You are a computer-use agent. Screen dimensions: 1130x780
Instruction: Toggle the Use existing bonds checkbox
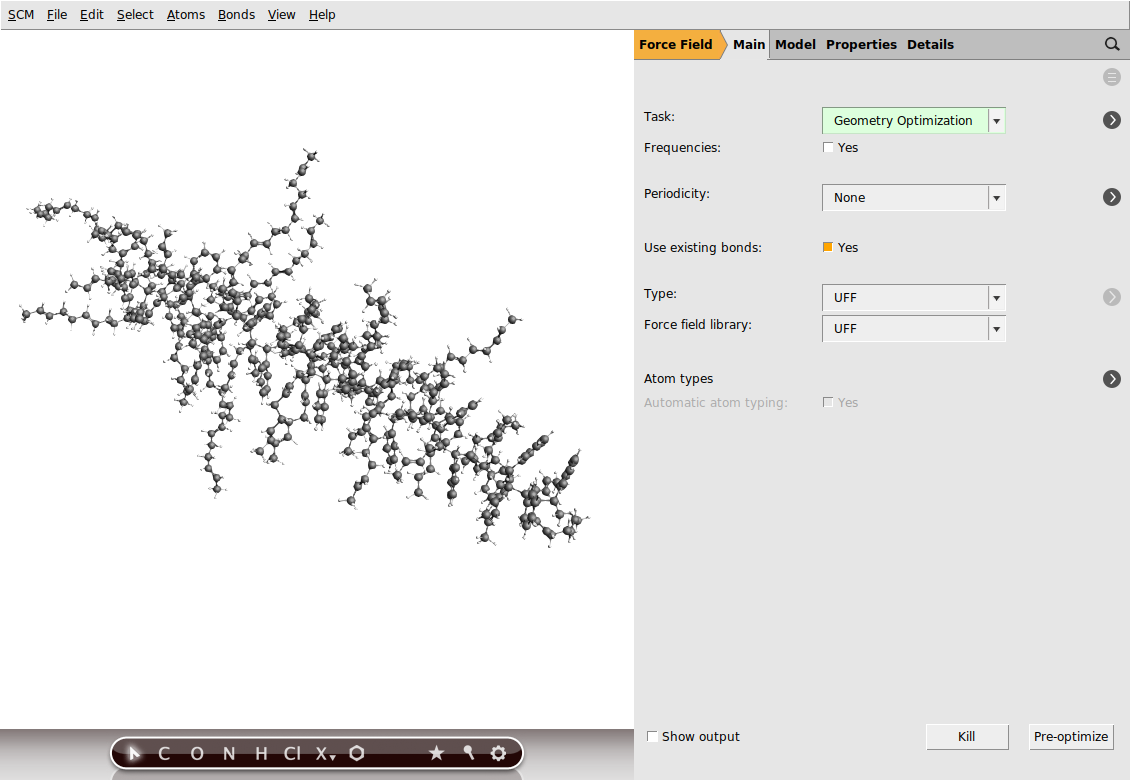(x=828, y=247)
